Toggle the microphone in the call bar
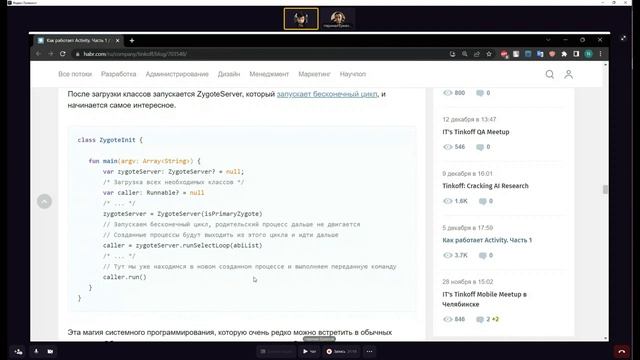The height and width of the screenshot is (360, 640). (36, 351)
